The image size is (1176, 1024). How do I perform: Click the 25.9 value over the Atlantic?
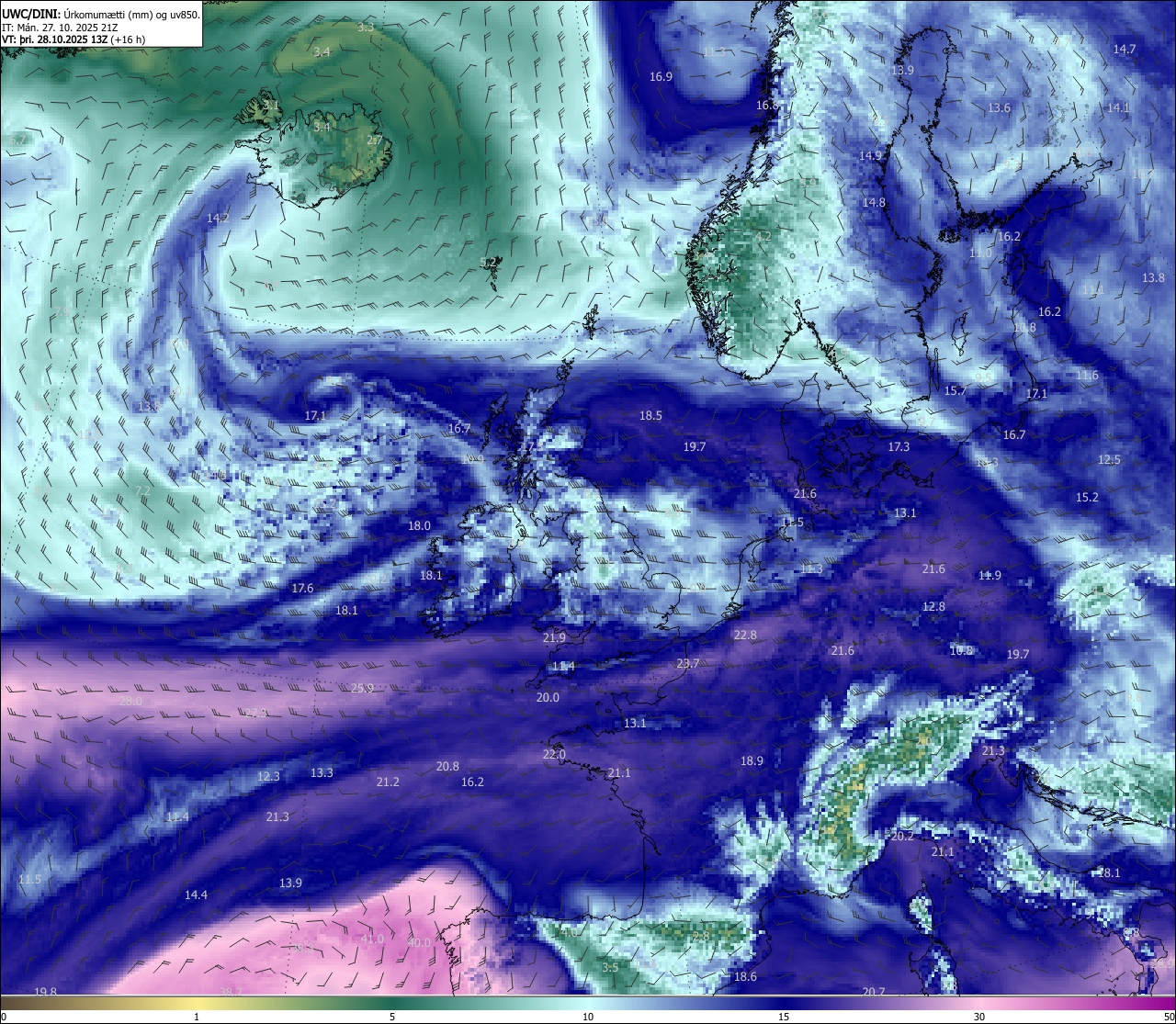tap(362, 689)
